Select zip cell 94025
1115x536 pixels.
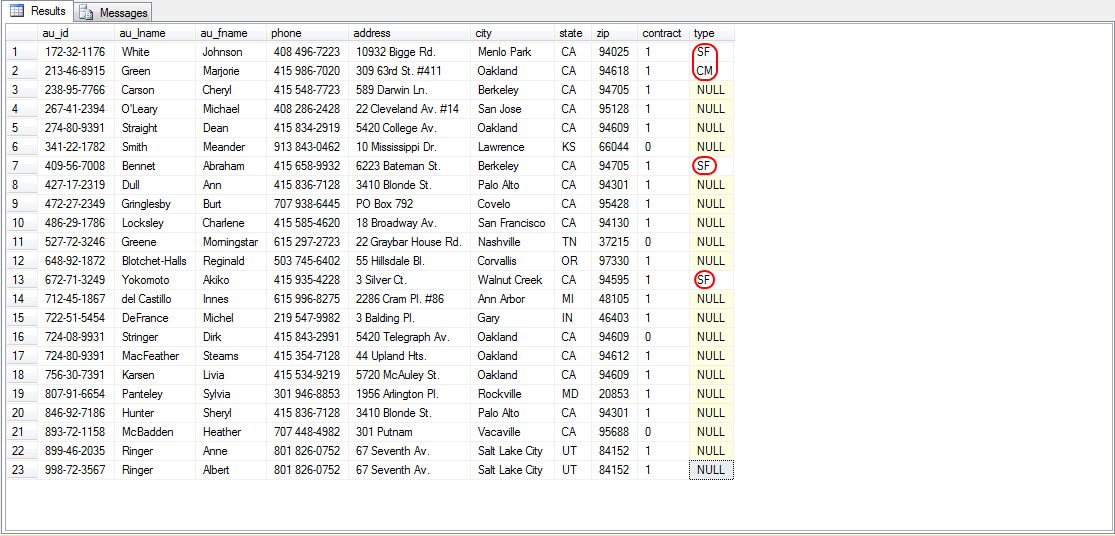click(x=614, y=52)
